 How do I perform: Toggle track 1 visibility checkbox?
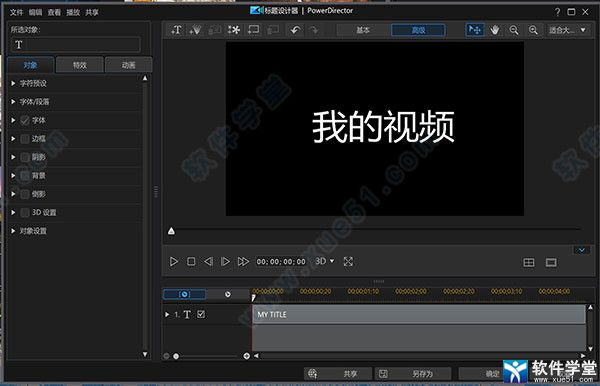click(201, 314)
